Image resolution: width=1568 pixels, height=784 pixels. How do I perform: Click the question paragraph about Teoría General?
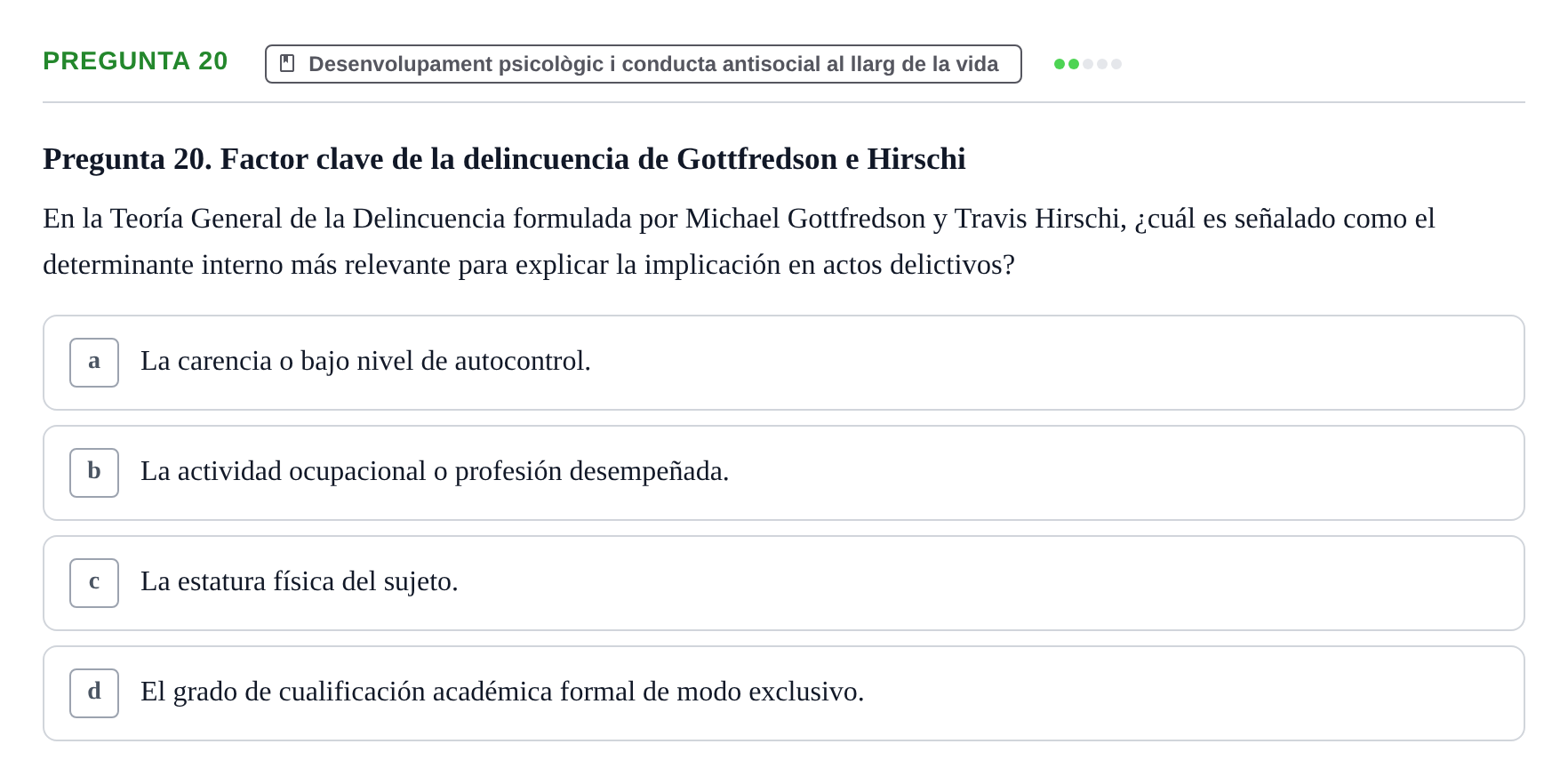pos(739,241)
